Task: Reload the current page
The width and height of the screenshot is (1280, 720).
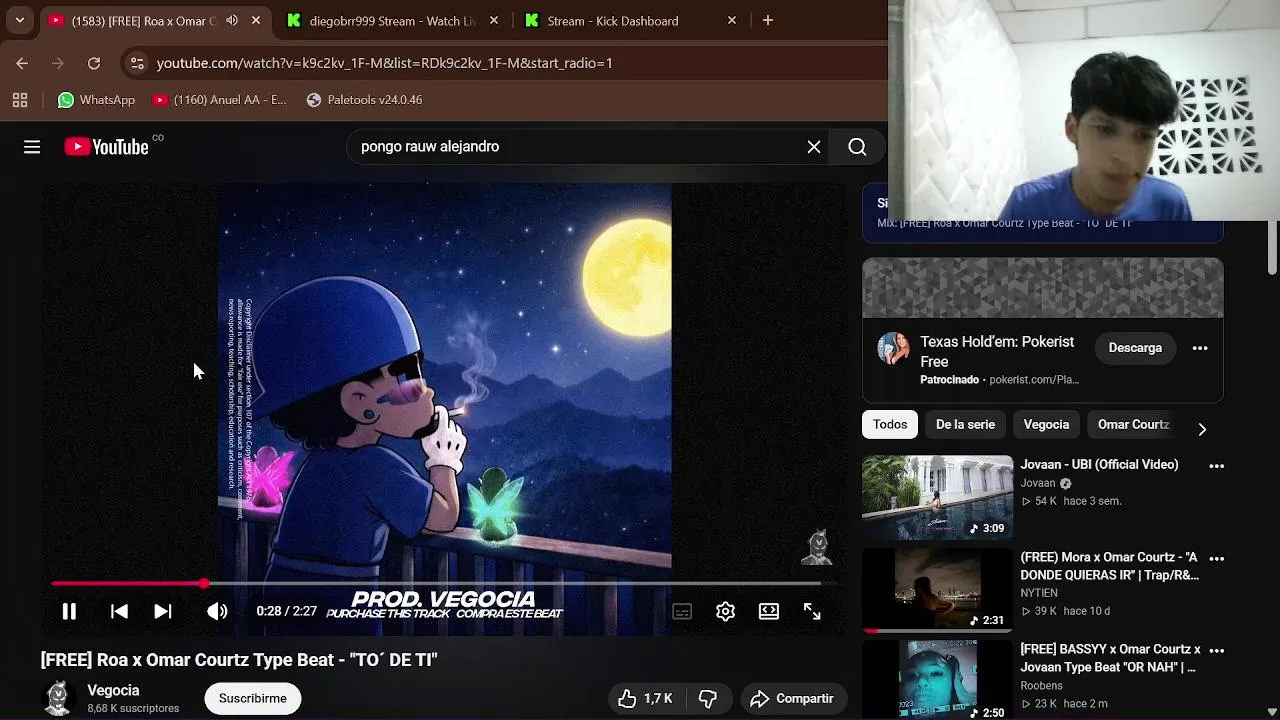Action: [94, 63]
